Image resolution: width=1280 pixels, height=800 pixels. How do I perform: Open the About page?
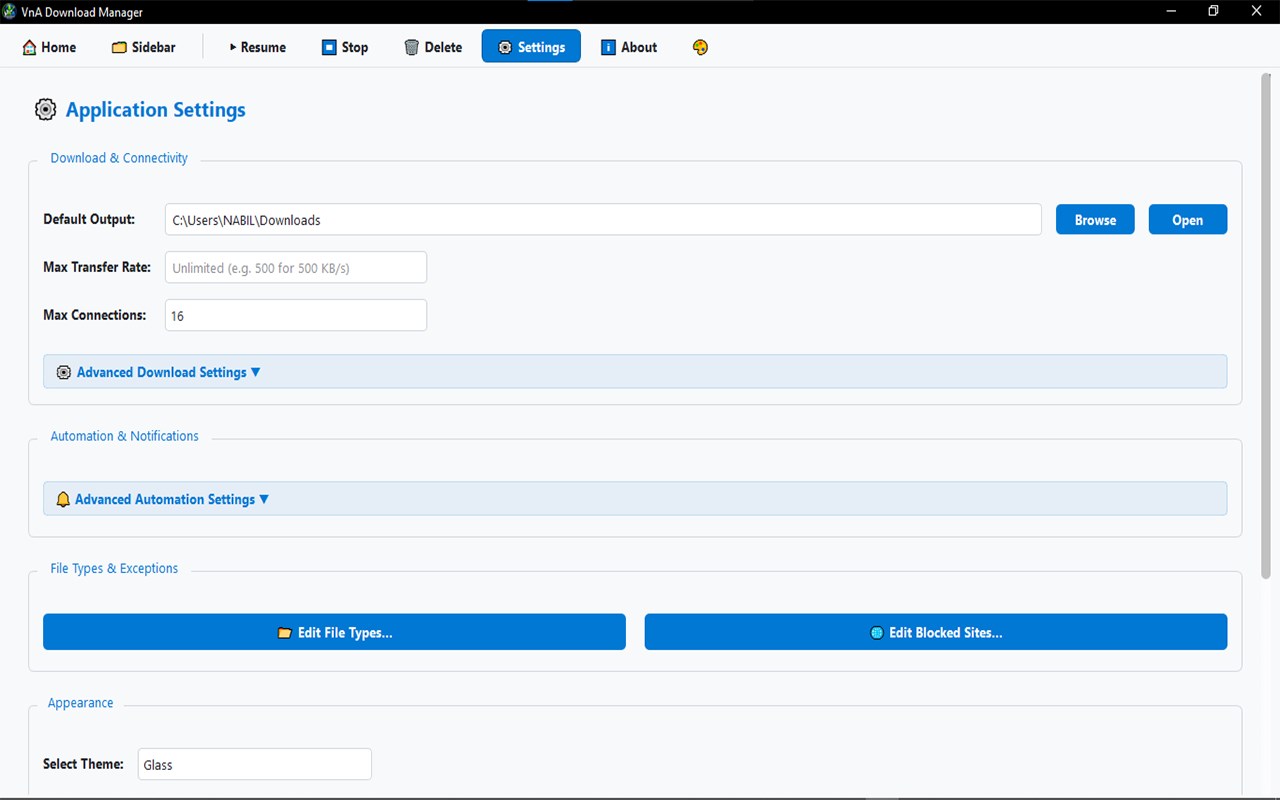point(629,47)
